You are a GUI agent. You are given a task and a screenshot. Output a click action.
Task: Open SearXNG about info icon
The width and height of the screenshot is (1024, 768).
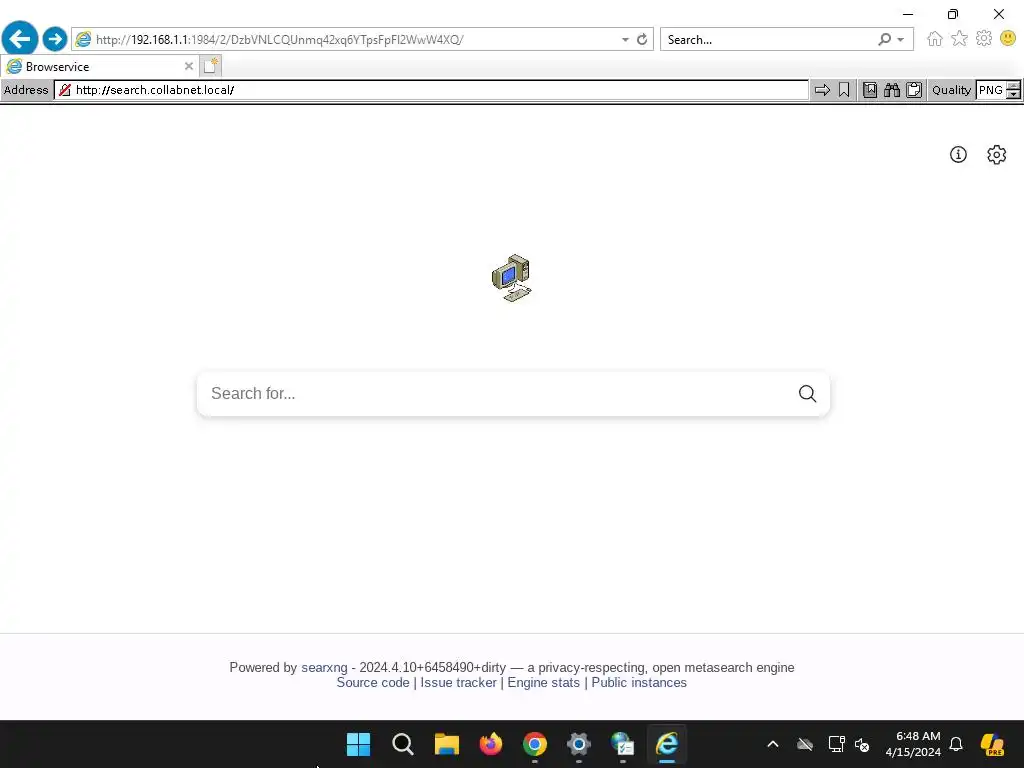pyautogui.click(x=958, y=154)
